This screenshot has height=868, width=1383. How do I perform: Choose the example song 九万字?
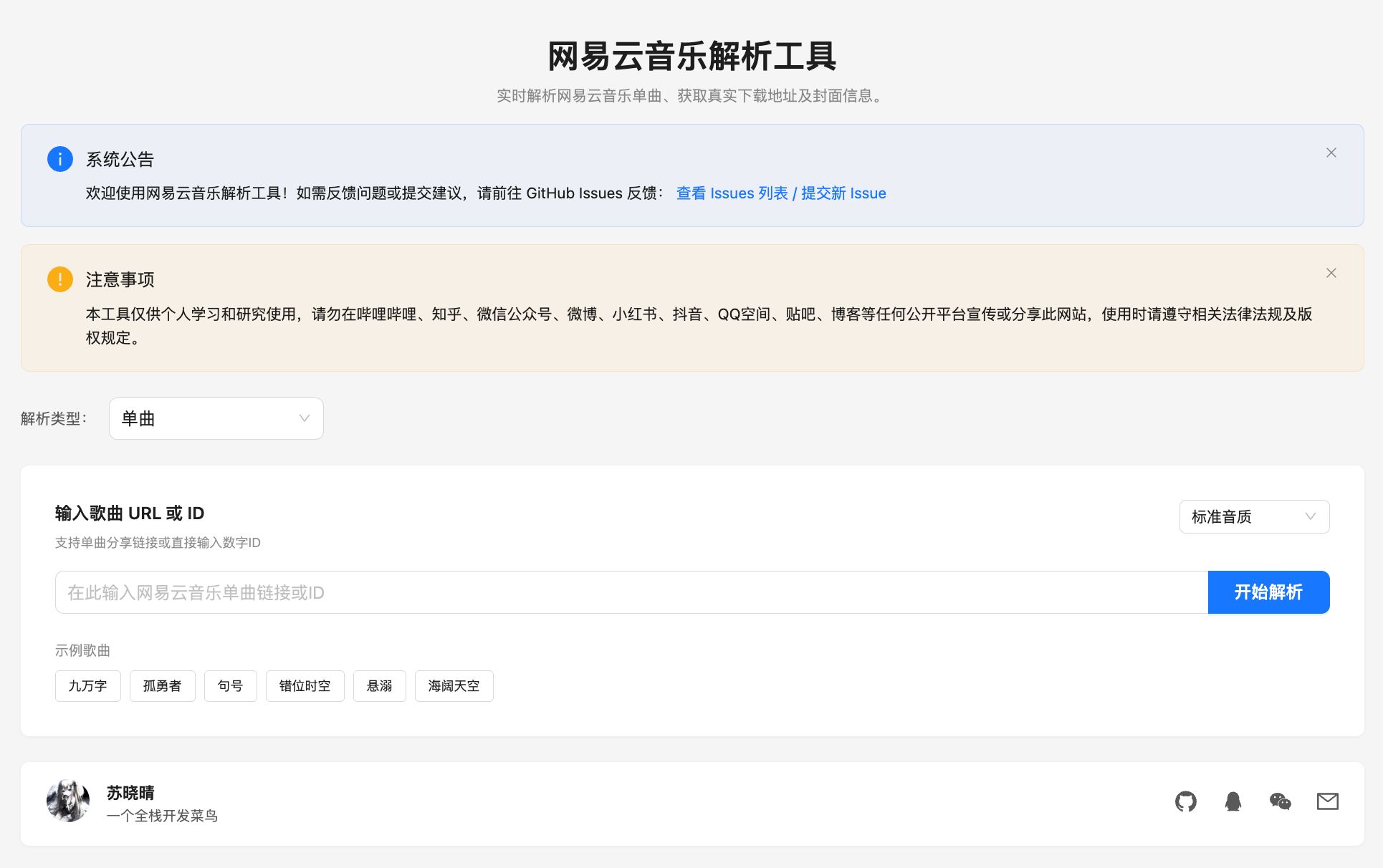[88, 686]
